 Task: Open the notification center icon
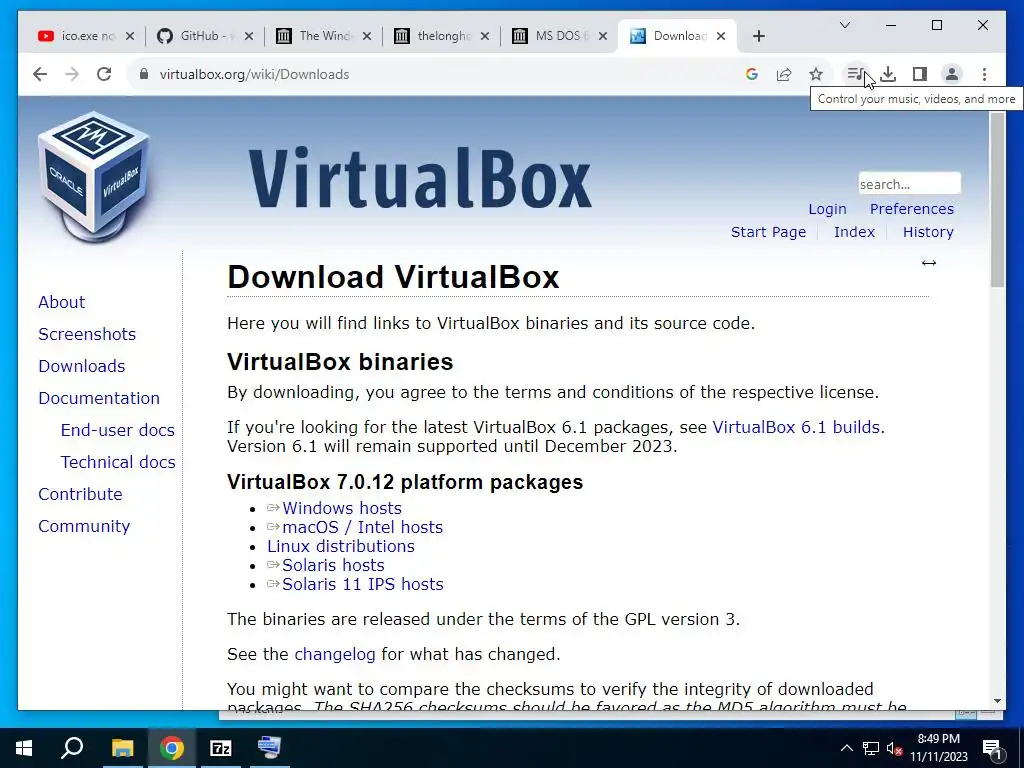[x=993, y=748]
